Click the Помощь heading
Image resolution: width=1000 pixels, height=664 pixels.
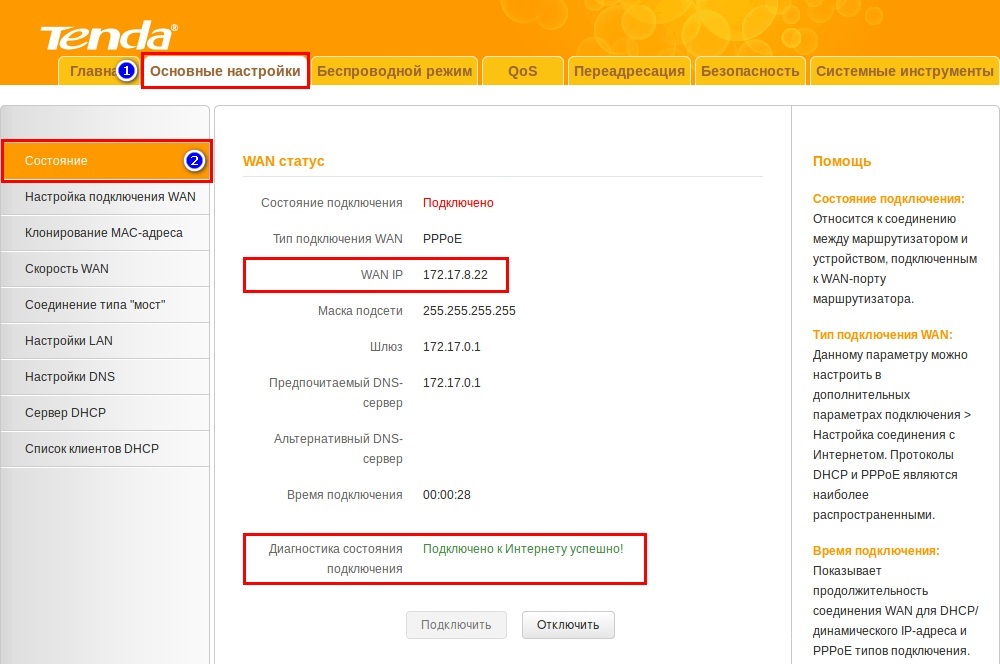(x=842, y=161)
